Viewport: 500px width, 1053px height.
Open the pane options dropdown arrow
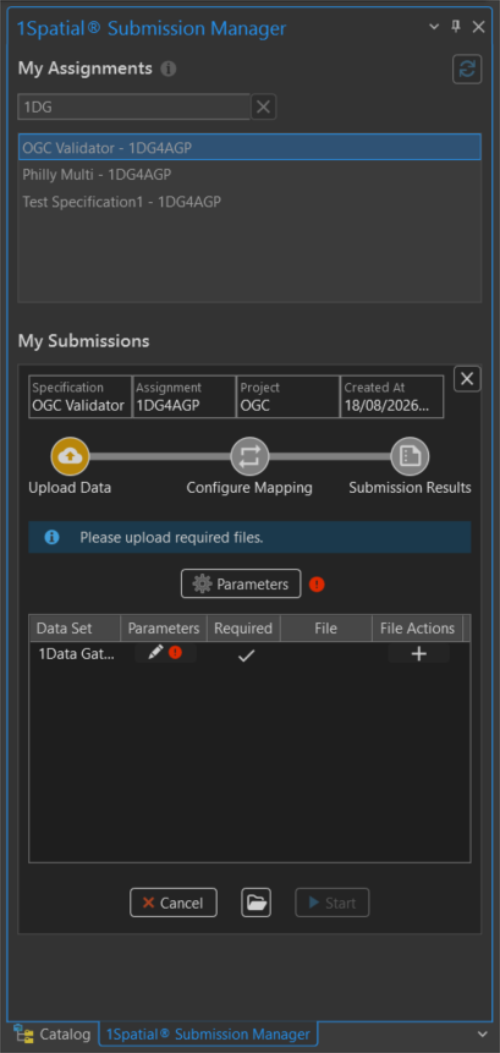point(434,27)
